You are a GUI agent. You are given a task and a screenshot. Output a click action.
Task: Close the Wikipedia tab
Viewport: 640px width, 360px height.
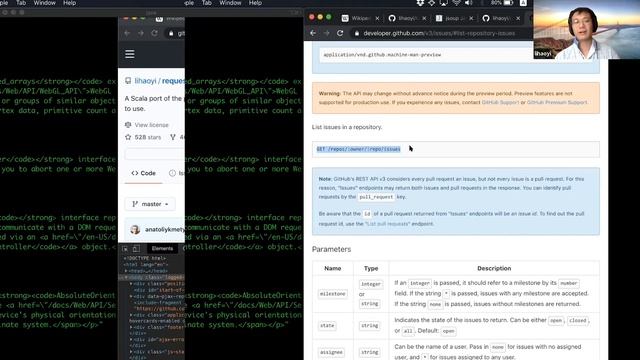point(377,18)
